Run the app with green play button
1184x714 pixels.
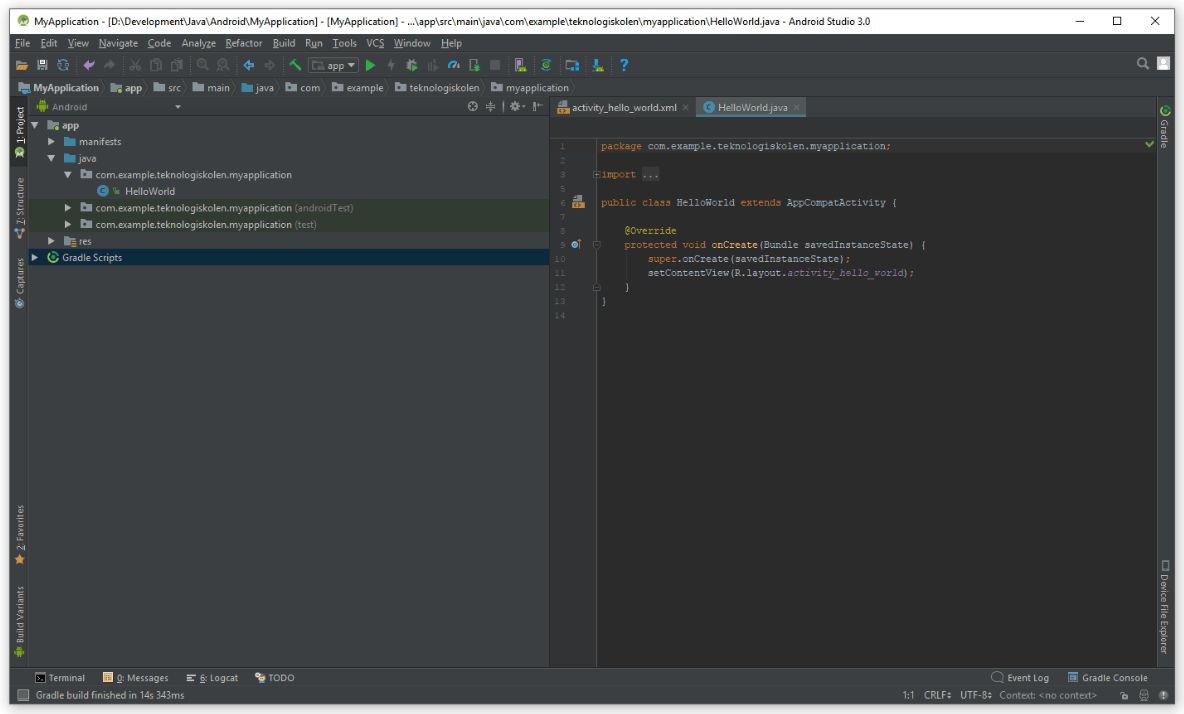click(371, 66)
